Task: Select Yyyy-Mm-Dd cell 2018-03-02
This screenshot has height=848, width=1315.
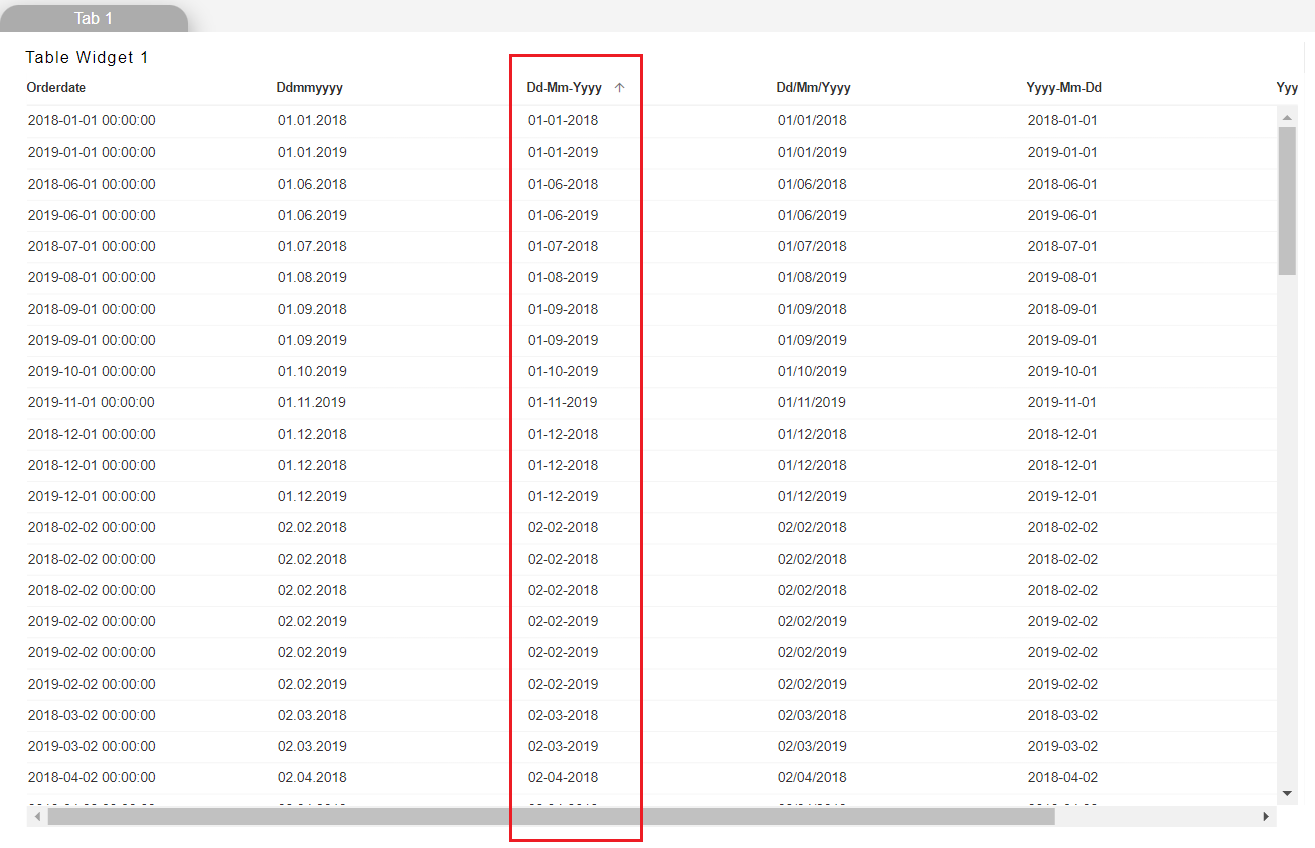Action: tap(1062, 716)
